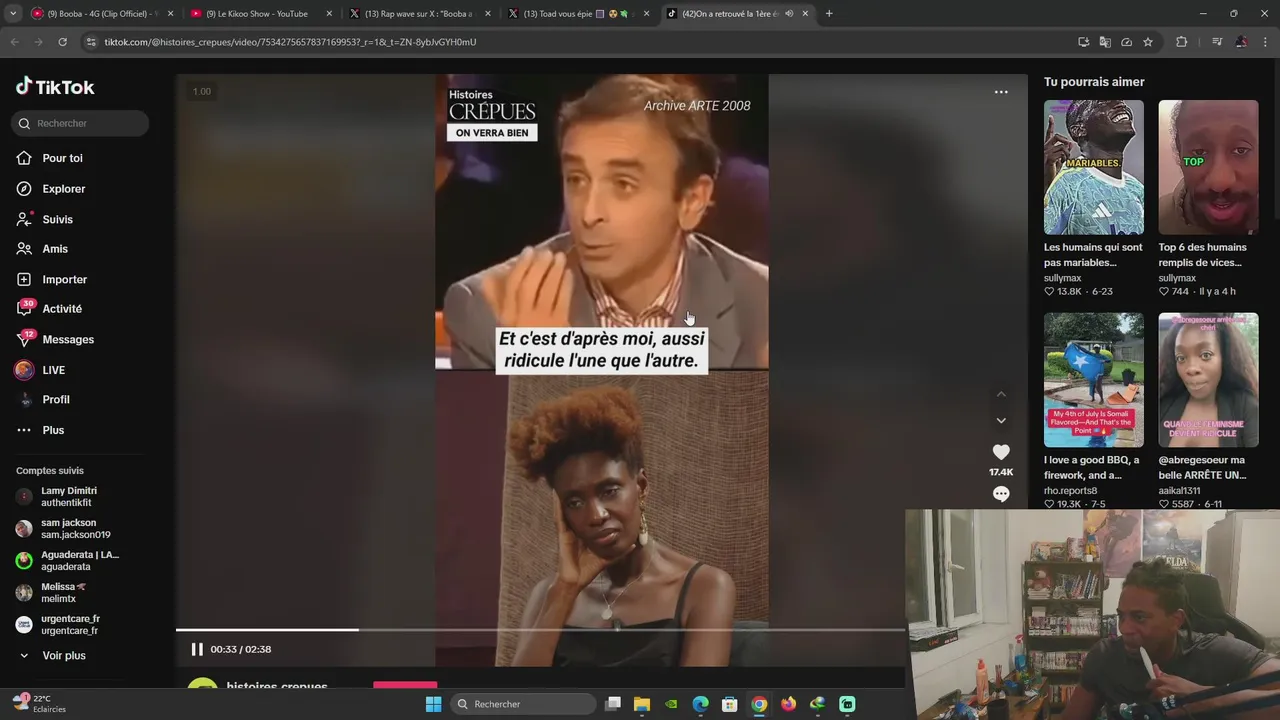Switch to Rap wave sur X tab
This screenshot has width=1280, height=720.
coord(418,14)
